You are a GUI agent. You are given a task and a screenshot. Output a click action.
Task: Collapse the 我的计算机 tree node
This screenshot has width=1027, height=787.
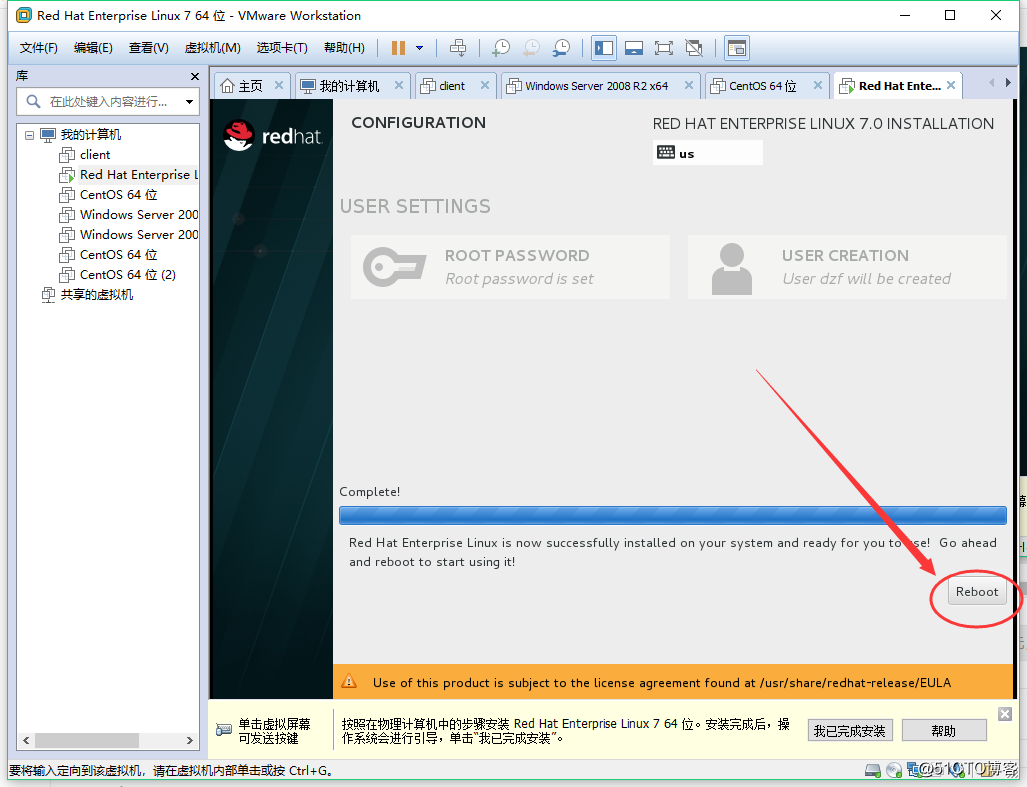[x=29, y=136]
